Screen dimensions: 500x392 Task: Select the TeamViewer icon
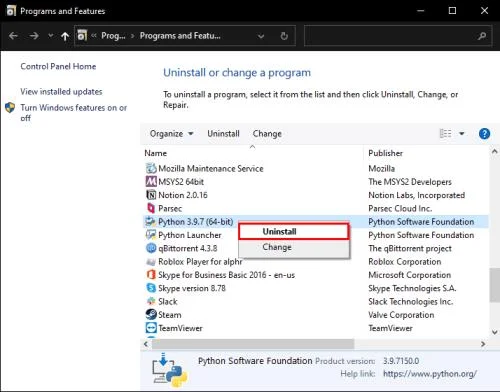click(151, 328)
